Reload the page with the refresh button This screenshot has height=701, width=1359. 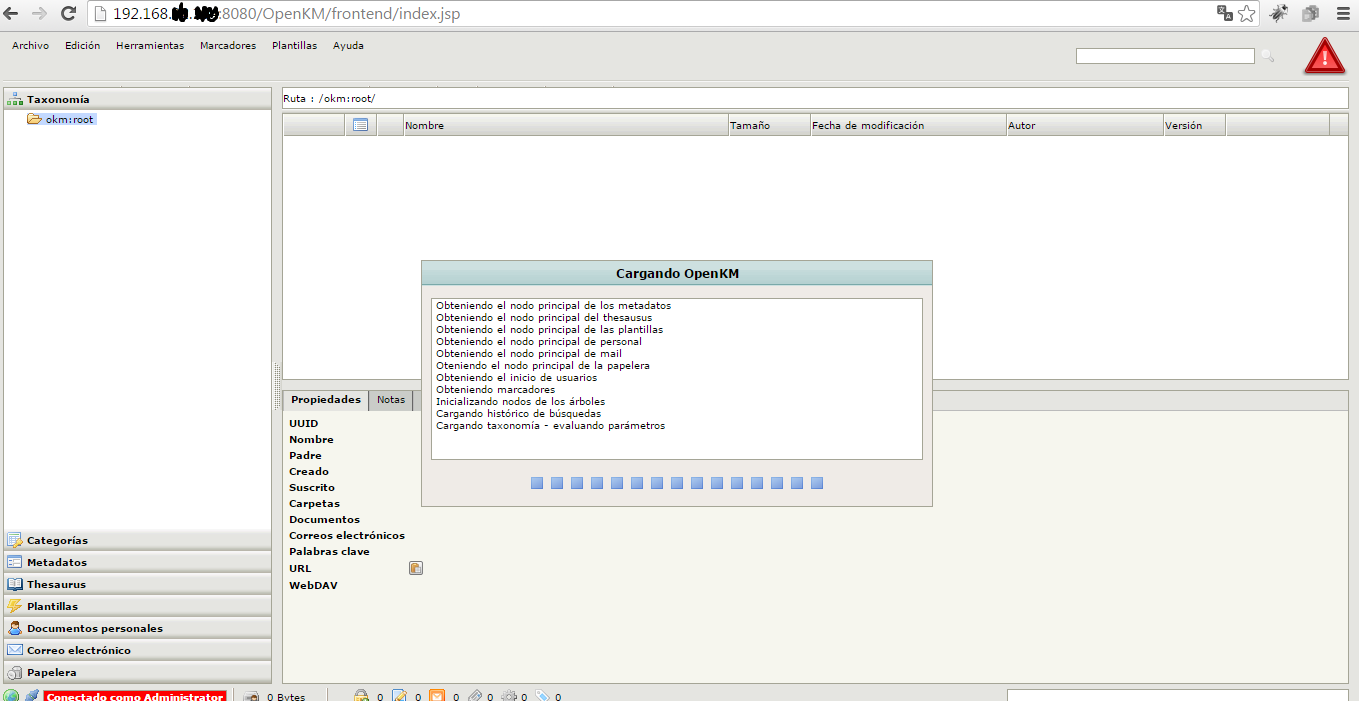(68, 14)
